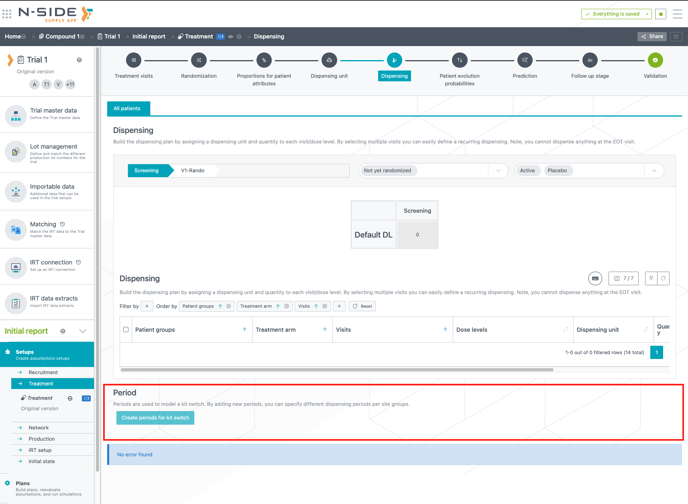
Task: Click the Validation step icon
Action: pos(655,60)
